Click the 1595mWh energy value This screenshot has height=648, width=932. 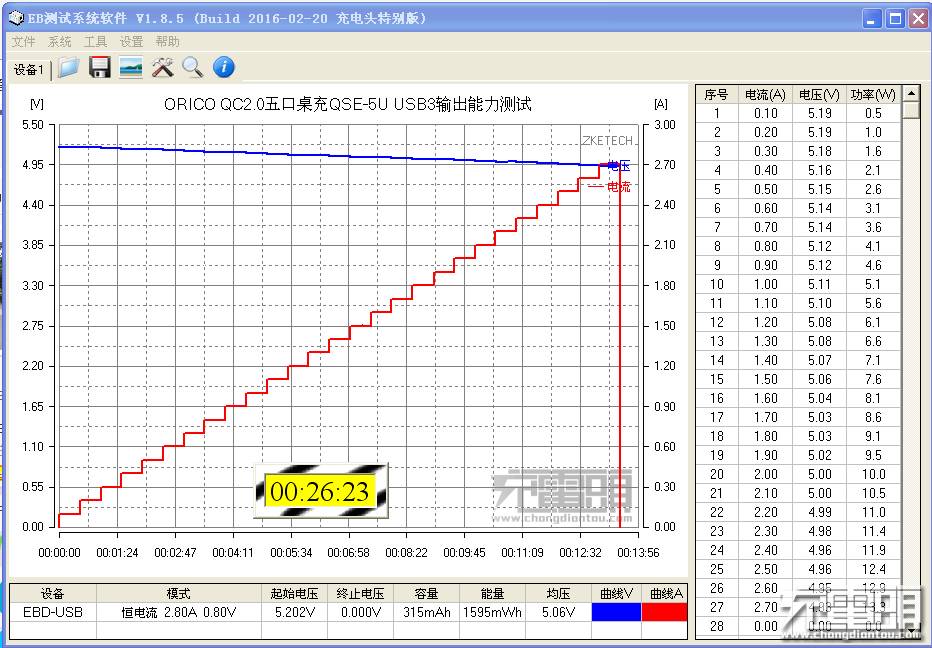pyautogui.click(x=492, y=612)
